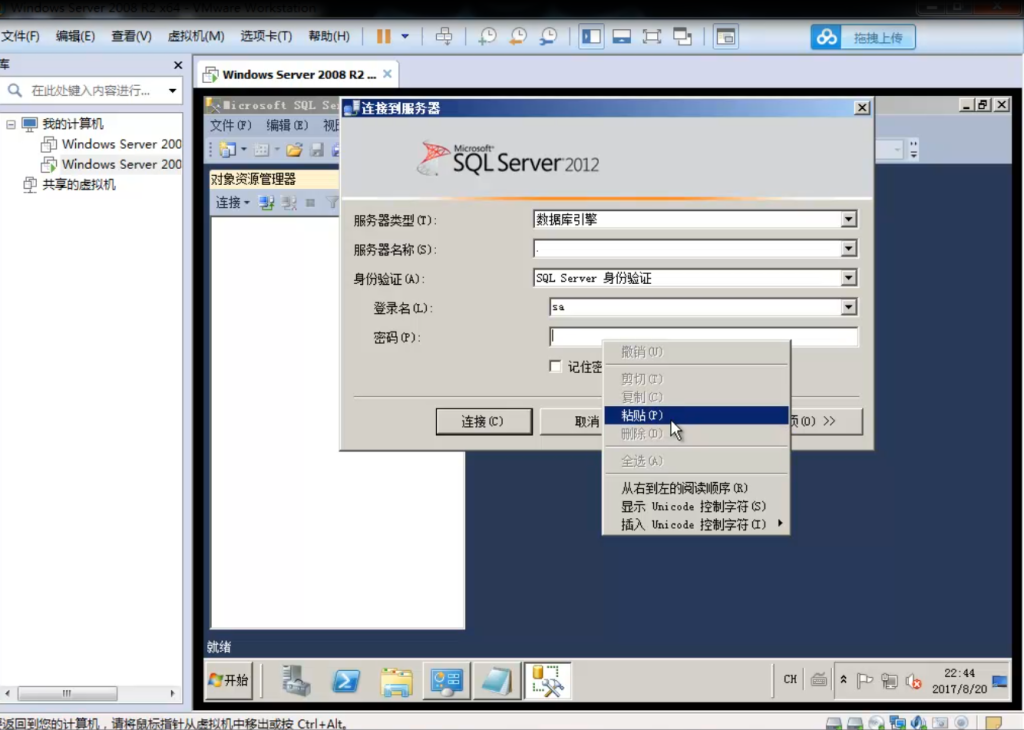Open the 查看(V) menu in VMware
Image resolution: width=1024 pixels, height=730 pixels.
131,37
